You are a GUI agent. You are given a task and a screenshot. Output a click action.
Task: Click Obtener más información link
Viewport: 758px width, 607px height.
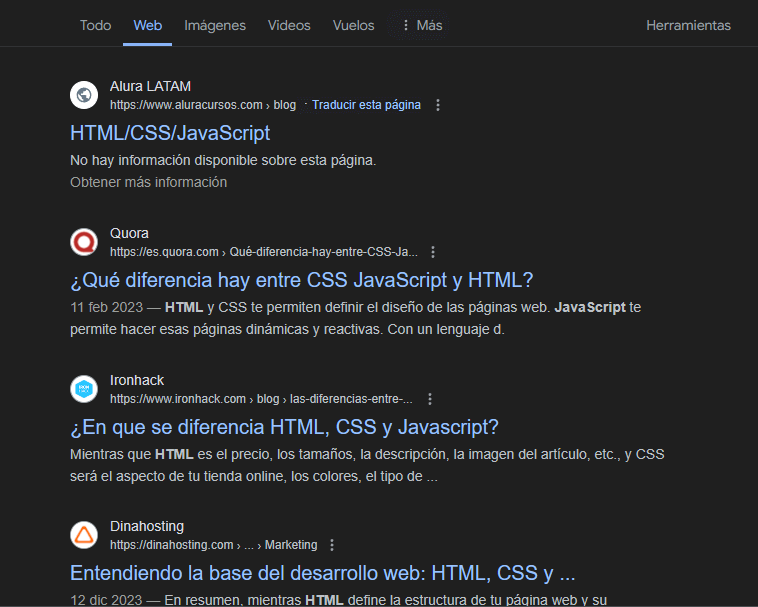tap(148, 182)
